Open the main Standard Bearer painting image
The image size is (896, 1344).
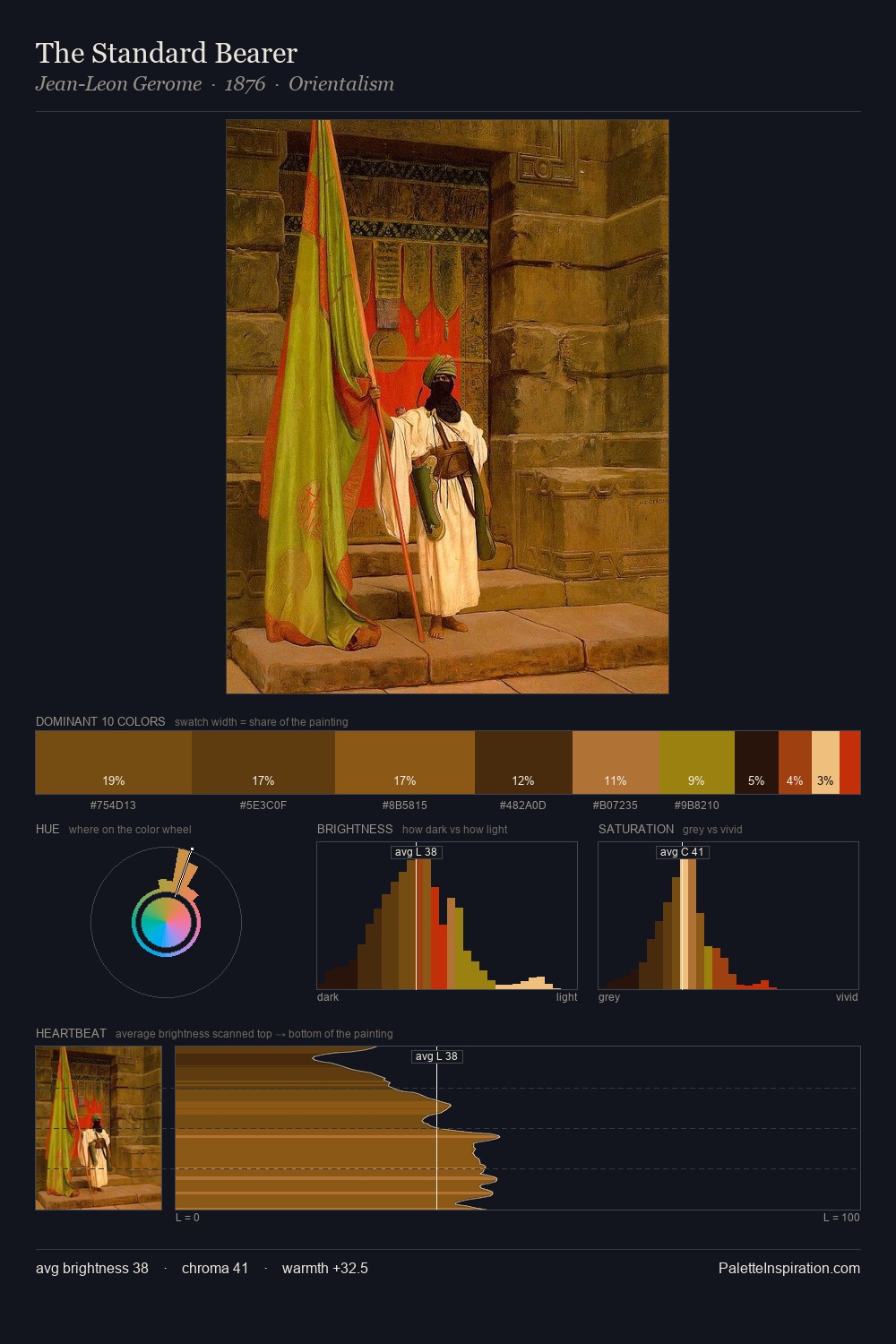[x=447, y=407]
